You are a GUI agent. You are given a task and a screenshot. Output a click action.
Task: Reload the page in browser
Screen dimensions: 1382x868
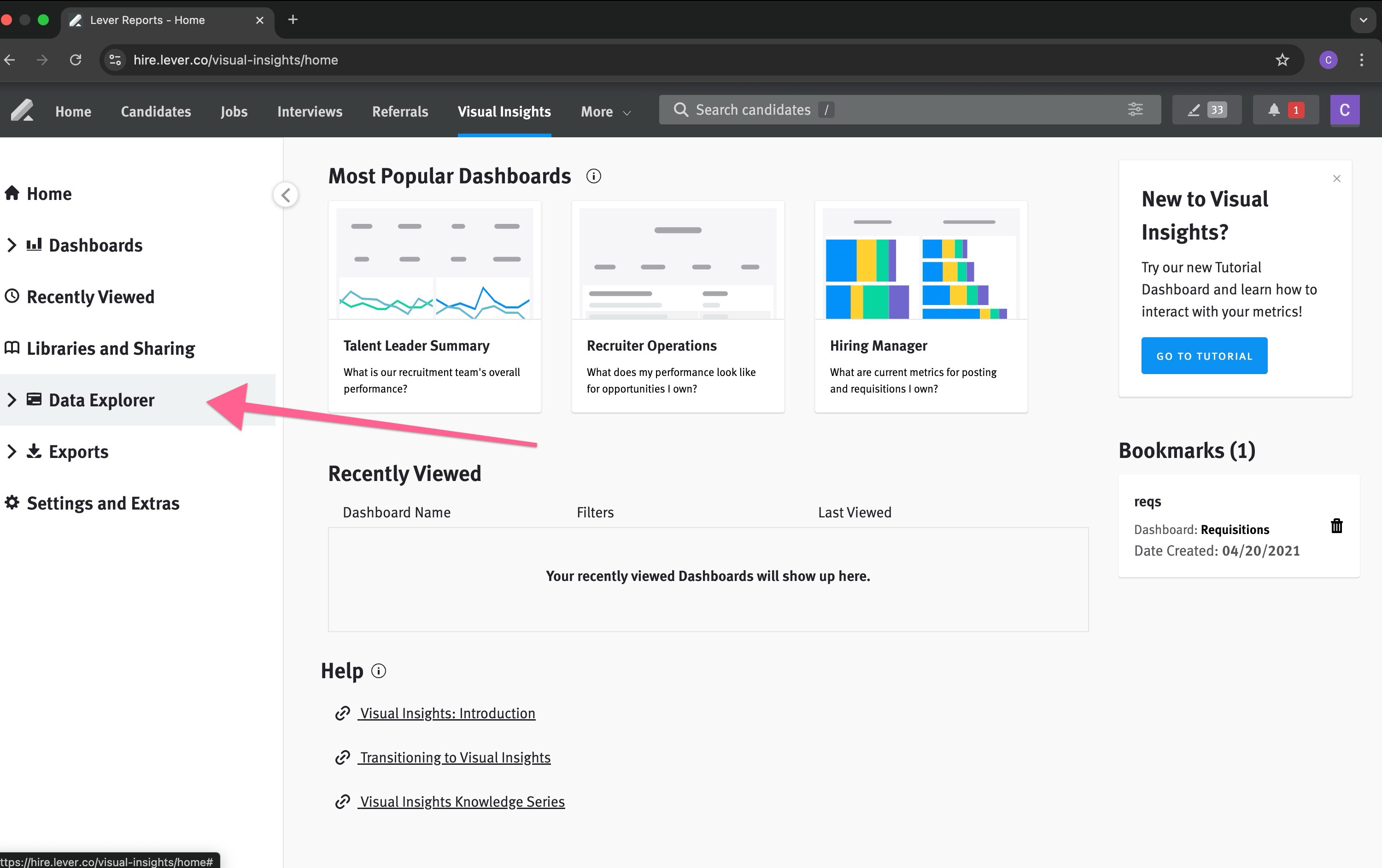[76, 60]
